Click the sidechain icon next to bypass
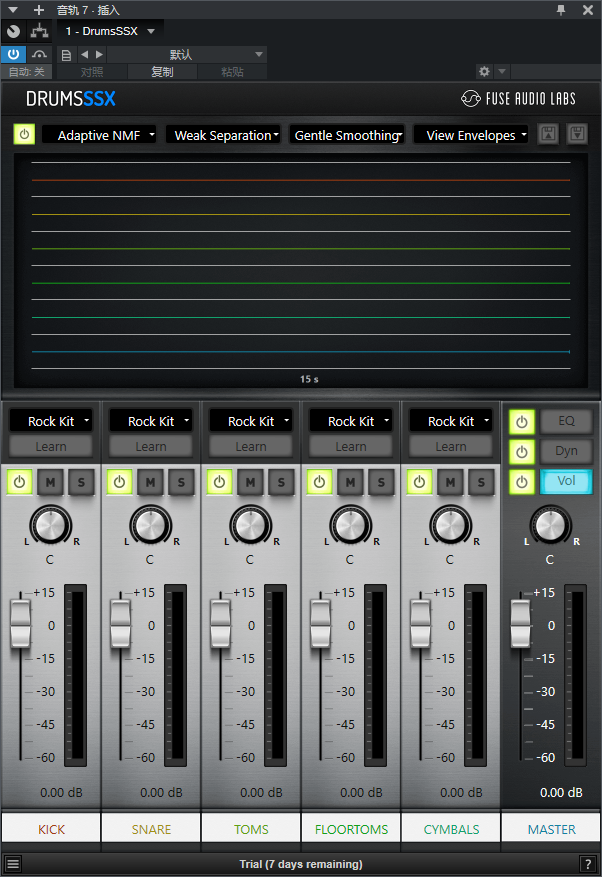The image size is (602, 877). pyautogui.click(x=39, y=54)
